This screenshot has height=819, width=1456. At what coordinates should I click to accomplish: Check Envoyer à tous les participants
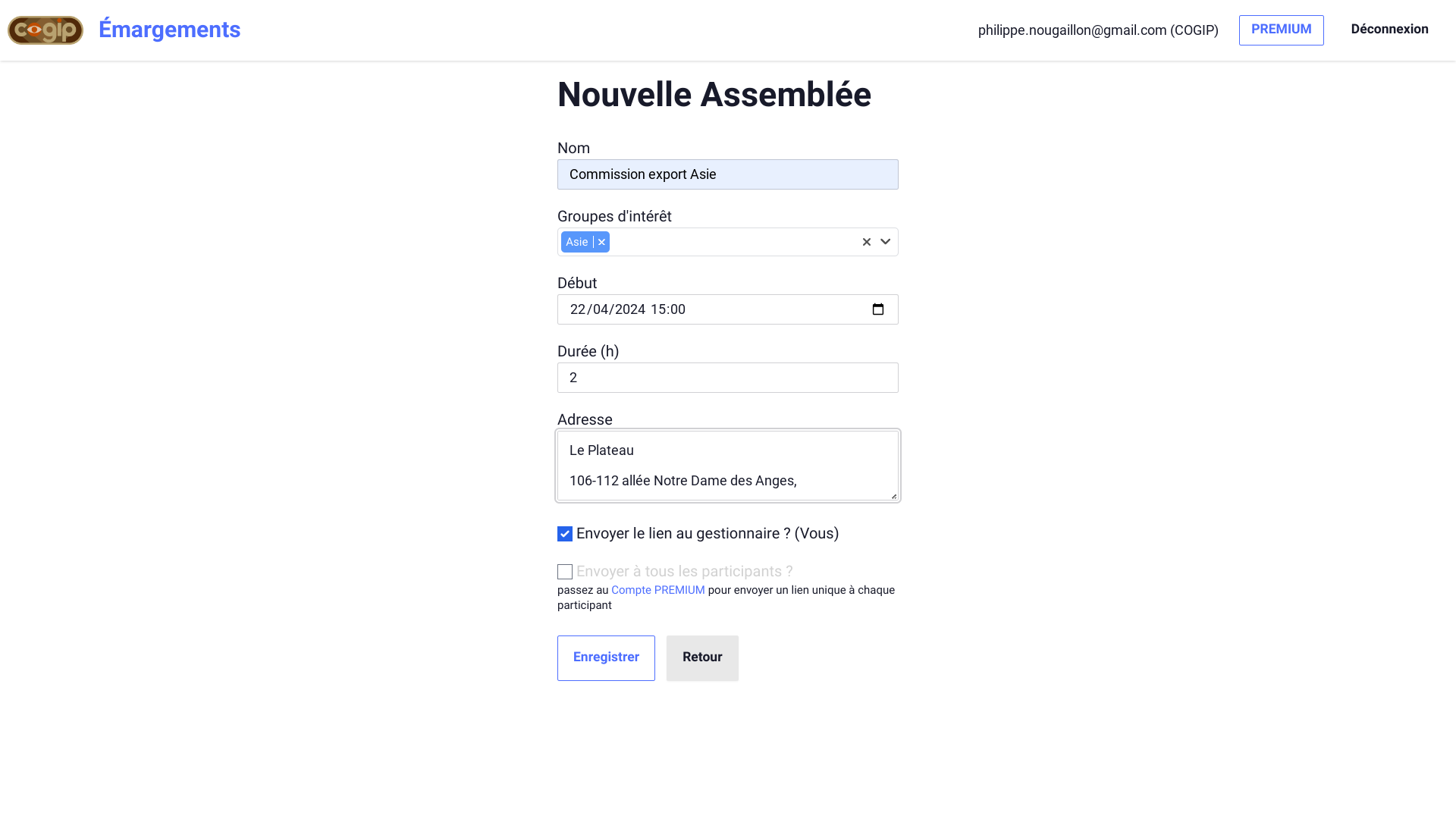[x=565, y=572]
